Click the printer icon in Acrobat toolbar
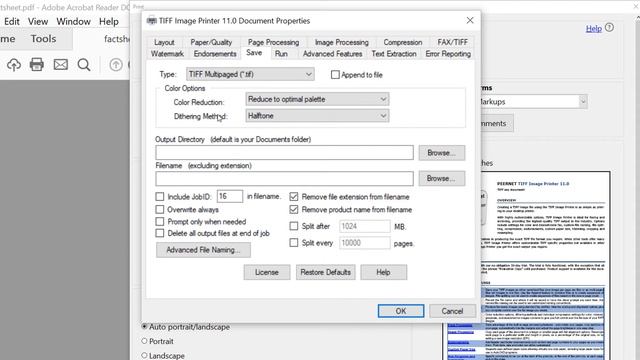The image size is (640, 360). 37,64
